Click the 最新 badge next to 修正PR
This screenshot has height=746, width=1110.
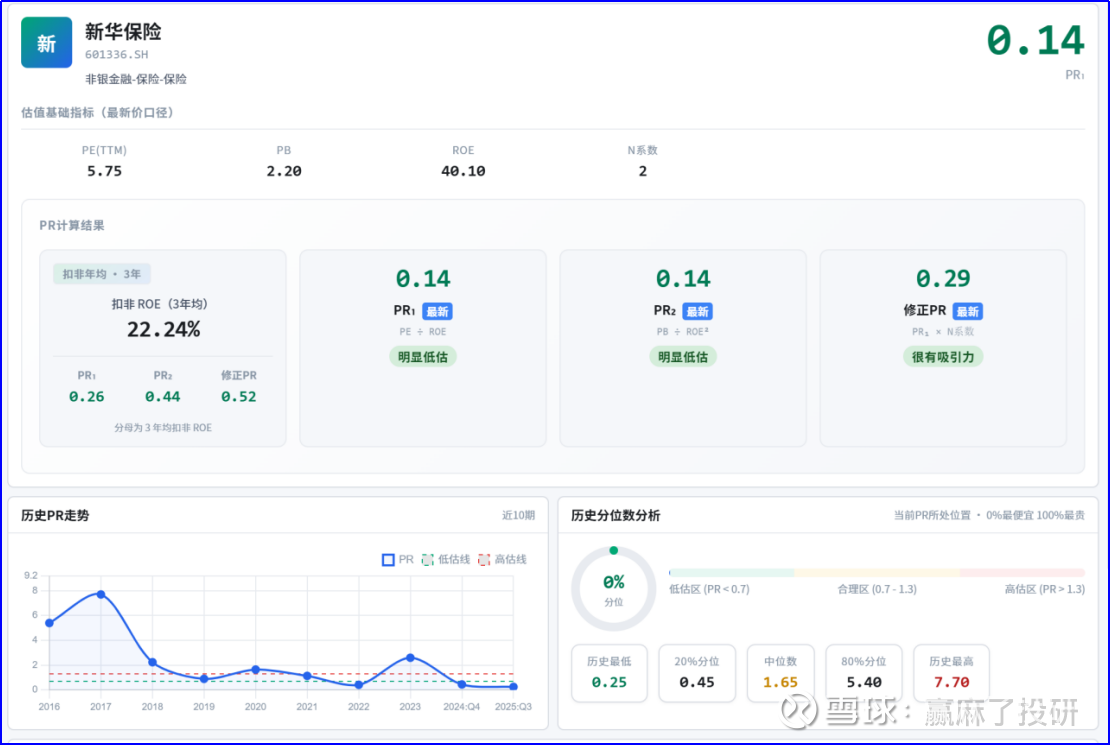tap(967, 311)
